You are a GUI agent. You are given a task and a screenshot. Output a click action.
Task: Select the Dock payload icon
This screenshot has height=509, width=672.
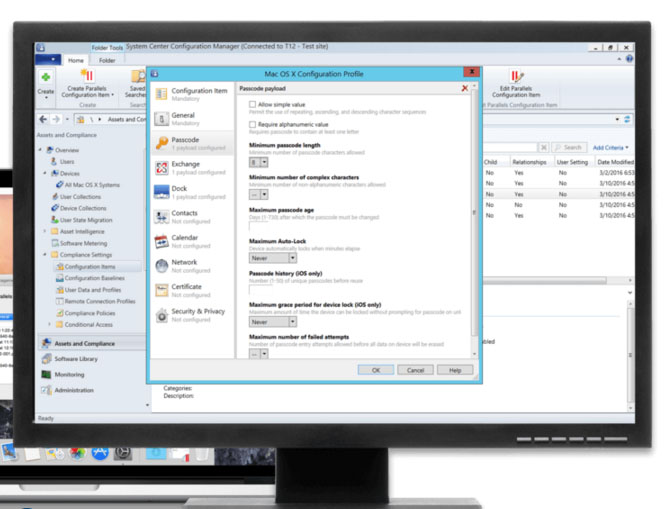[162, 192]
